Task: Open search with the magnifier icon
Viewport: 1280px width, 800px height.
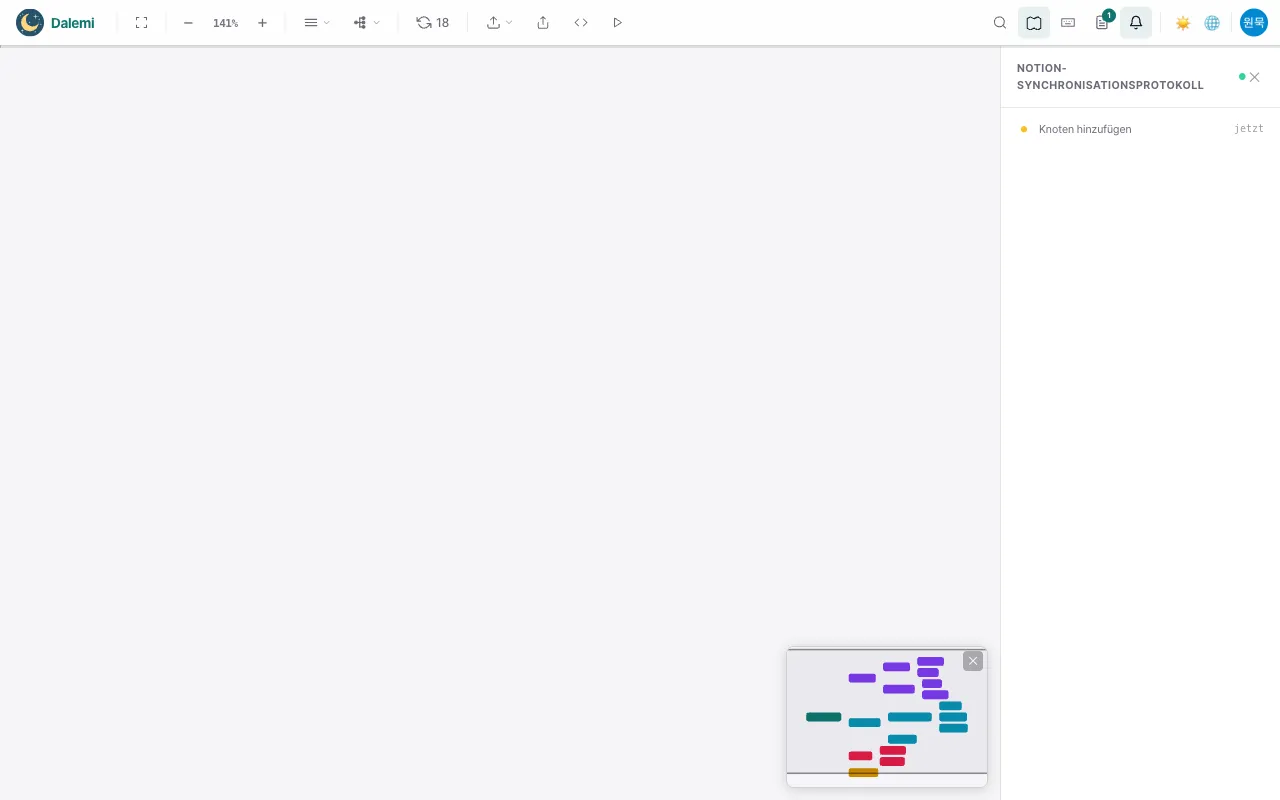Action: pos(1000,22)
